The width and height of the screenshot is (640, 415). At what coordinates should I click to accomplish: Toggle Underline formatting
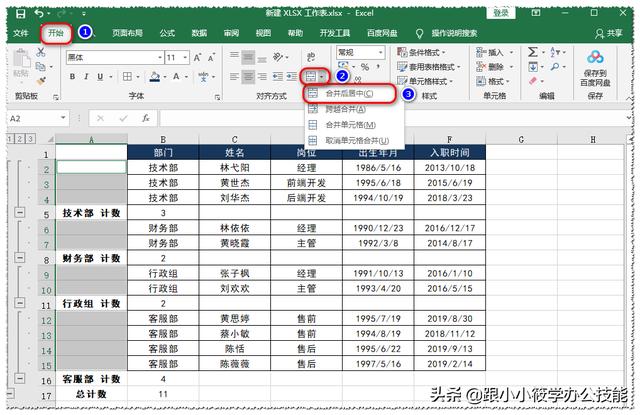coord(100,76)
